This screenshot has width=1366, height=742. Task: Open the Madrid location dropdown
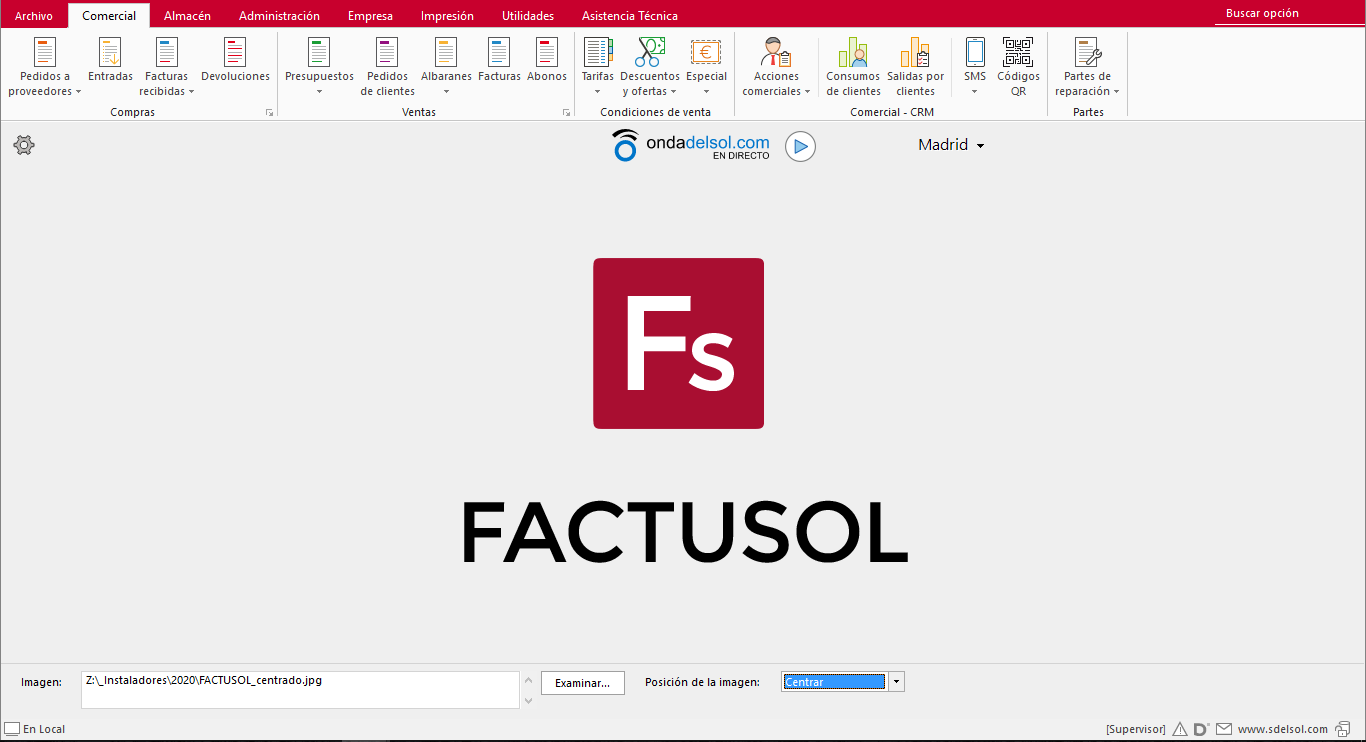[x=951, y=145]
